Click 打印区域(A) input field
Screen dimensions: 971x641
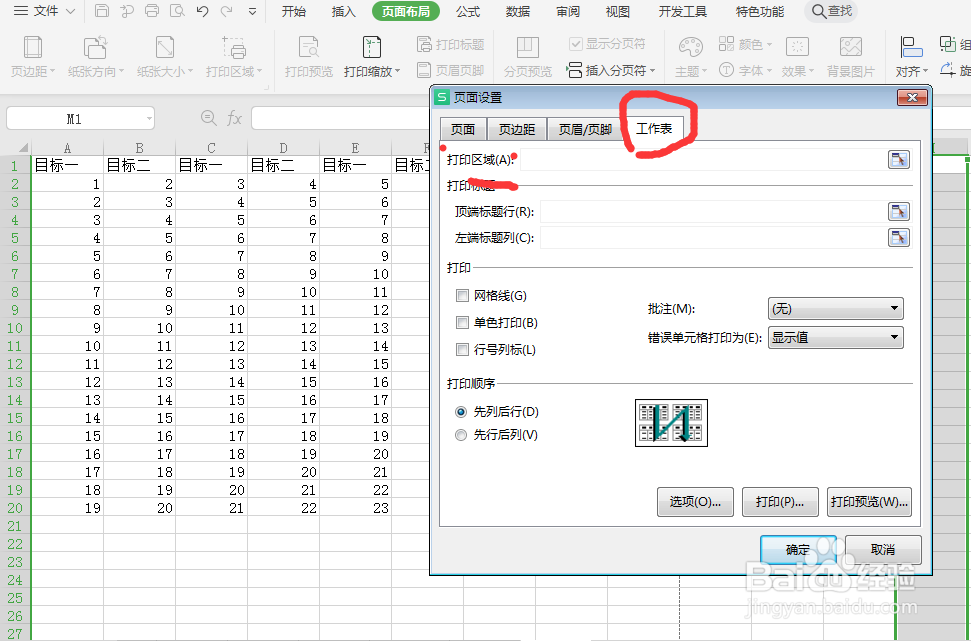(x=703, y=160)
